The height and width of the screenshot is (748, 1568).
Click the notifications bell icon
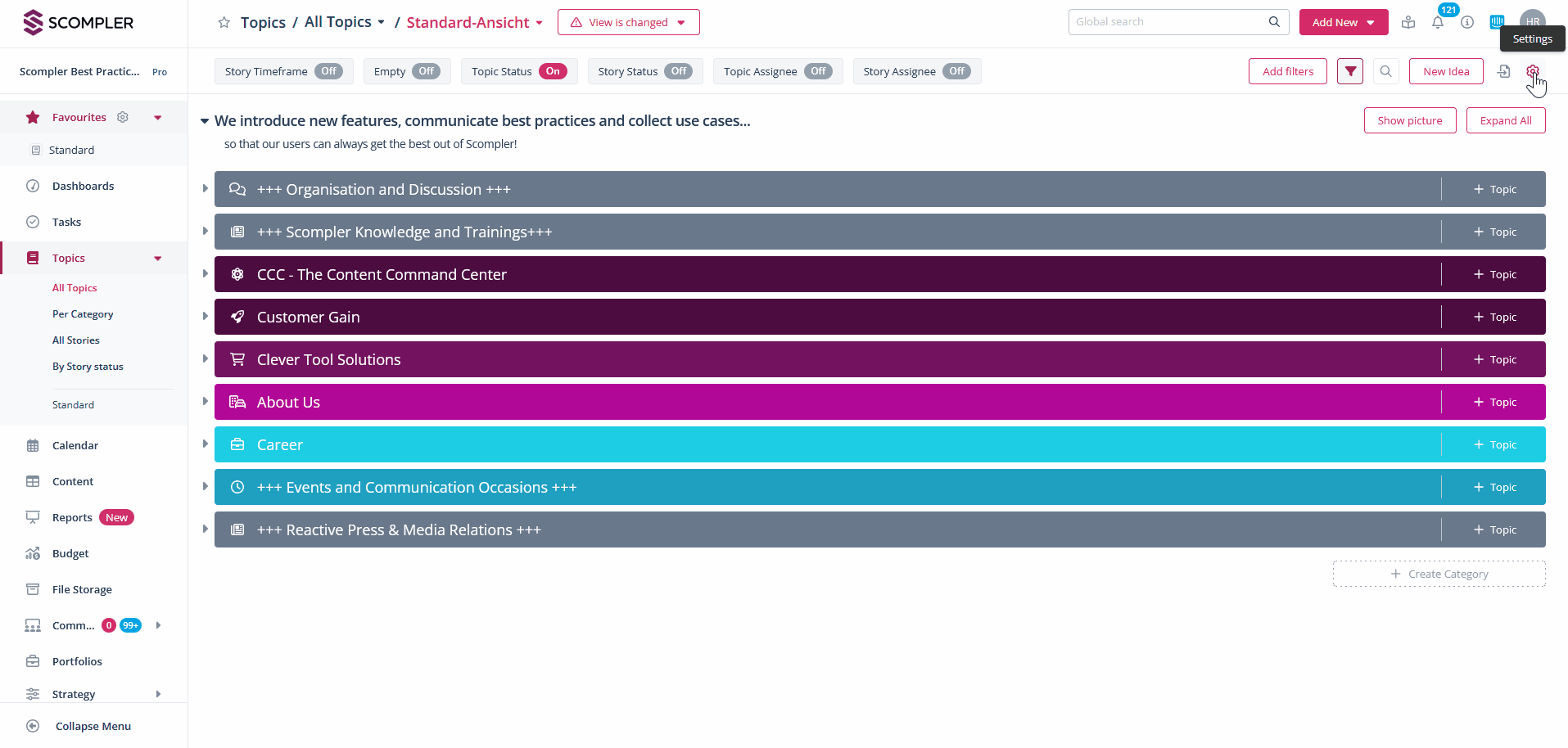(x=1438, y=22)
